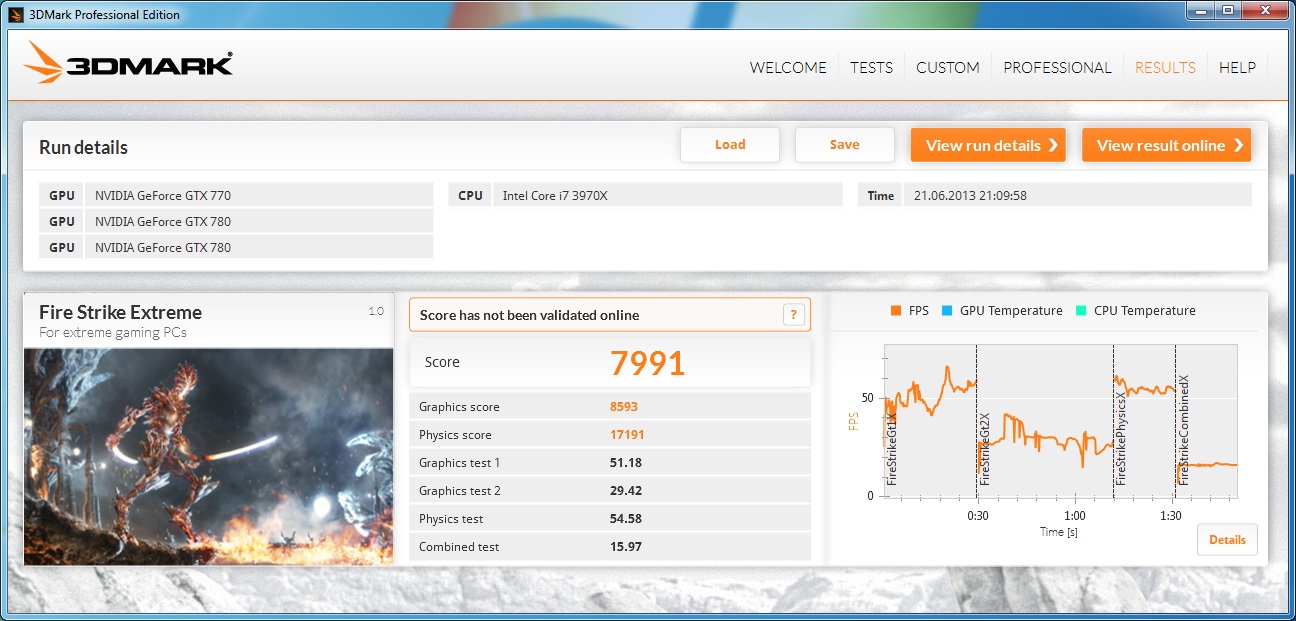Click the Fire Strike Extreme preview image
The image size is (1296, 621).
coord(208,456)
